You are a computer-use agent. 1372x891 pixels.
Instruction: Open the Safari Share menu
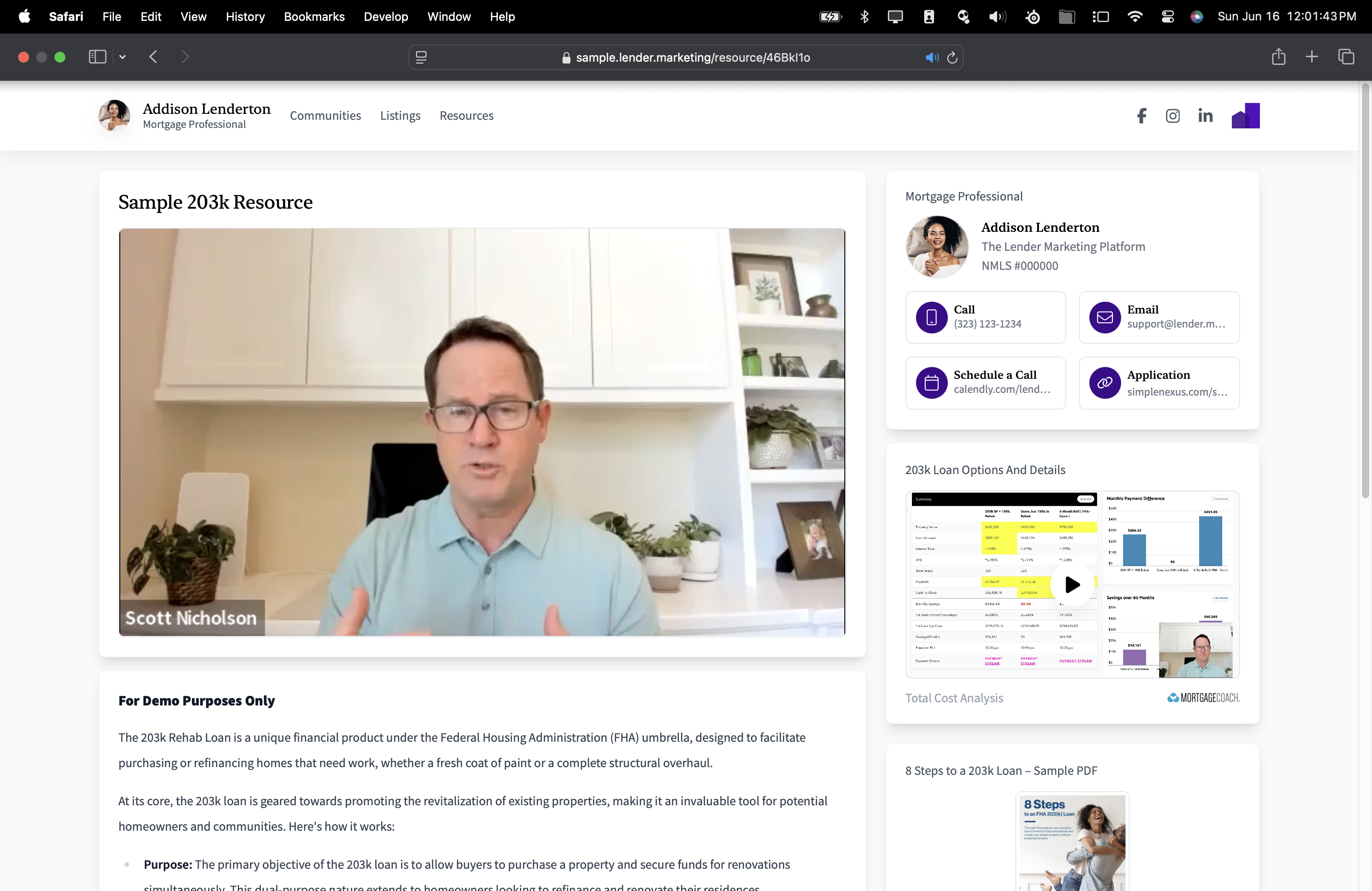click(1279, 57)
